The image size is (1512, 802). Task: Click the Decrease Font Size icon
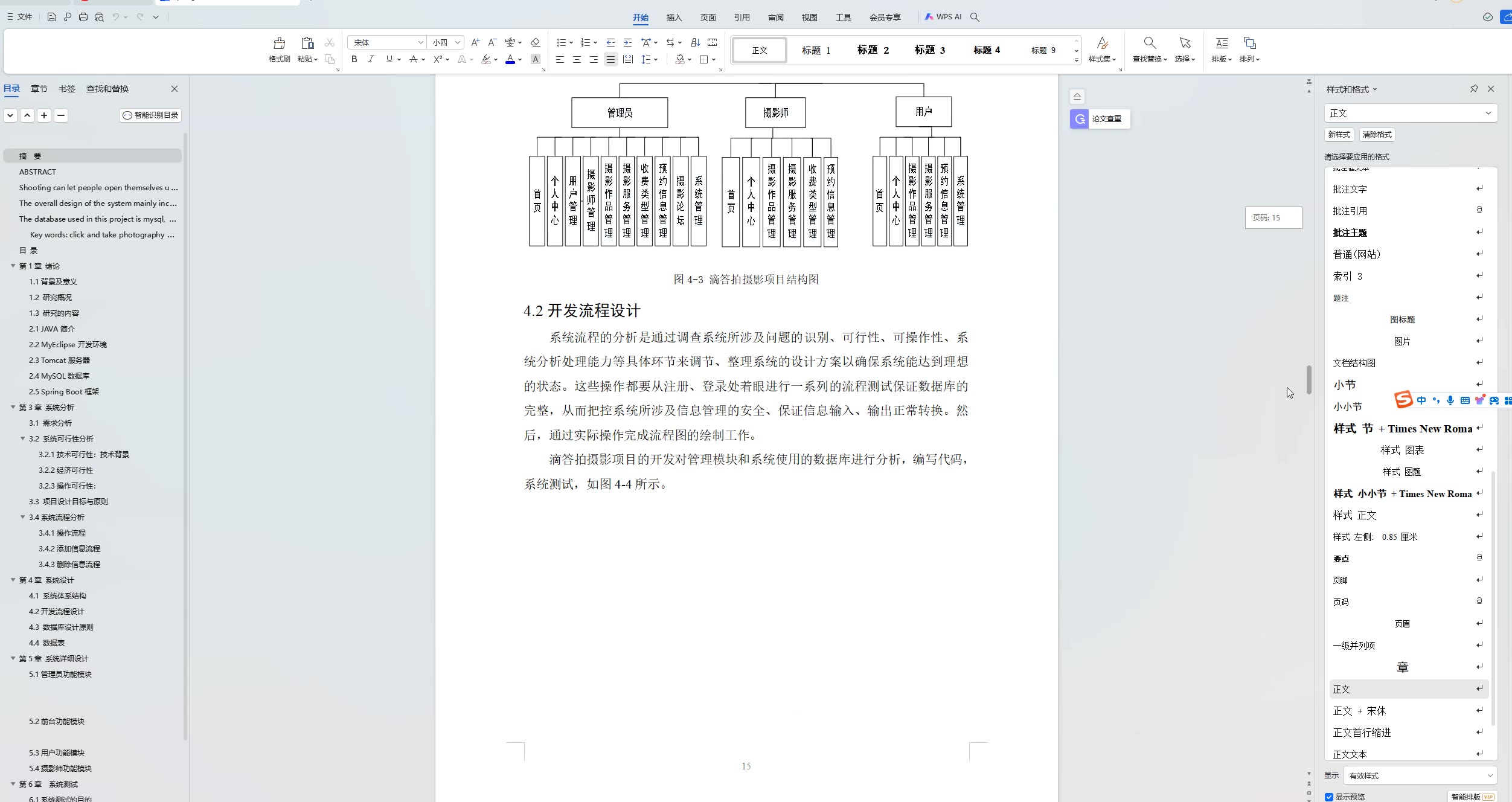(x=492, y=42)
